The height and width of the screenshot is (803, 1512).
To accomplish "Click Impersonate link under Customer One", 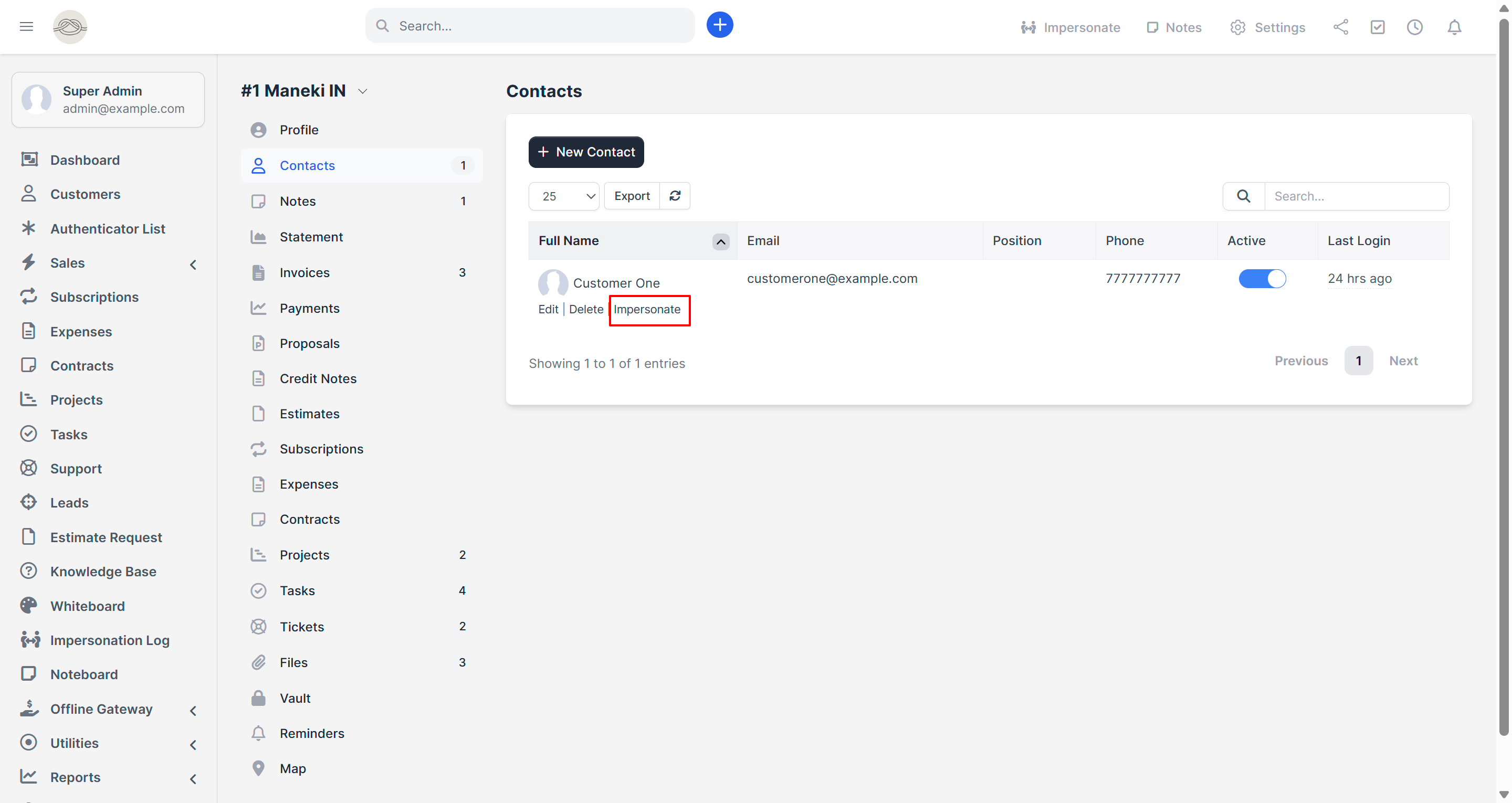I will [647, 309].
